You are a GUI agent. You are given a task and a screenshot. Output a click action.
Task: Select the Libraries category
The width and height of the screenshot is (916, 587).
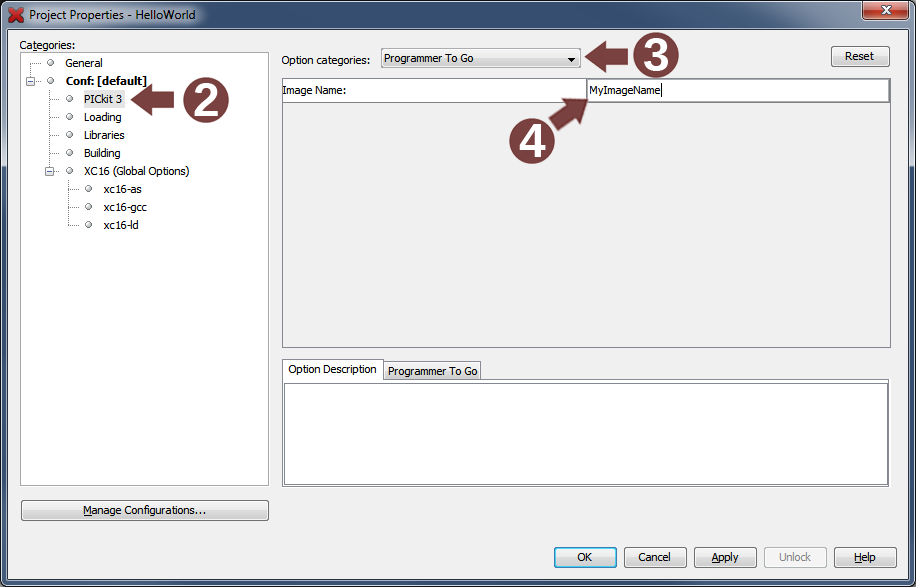coord(104,135)
